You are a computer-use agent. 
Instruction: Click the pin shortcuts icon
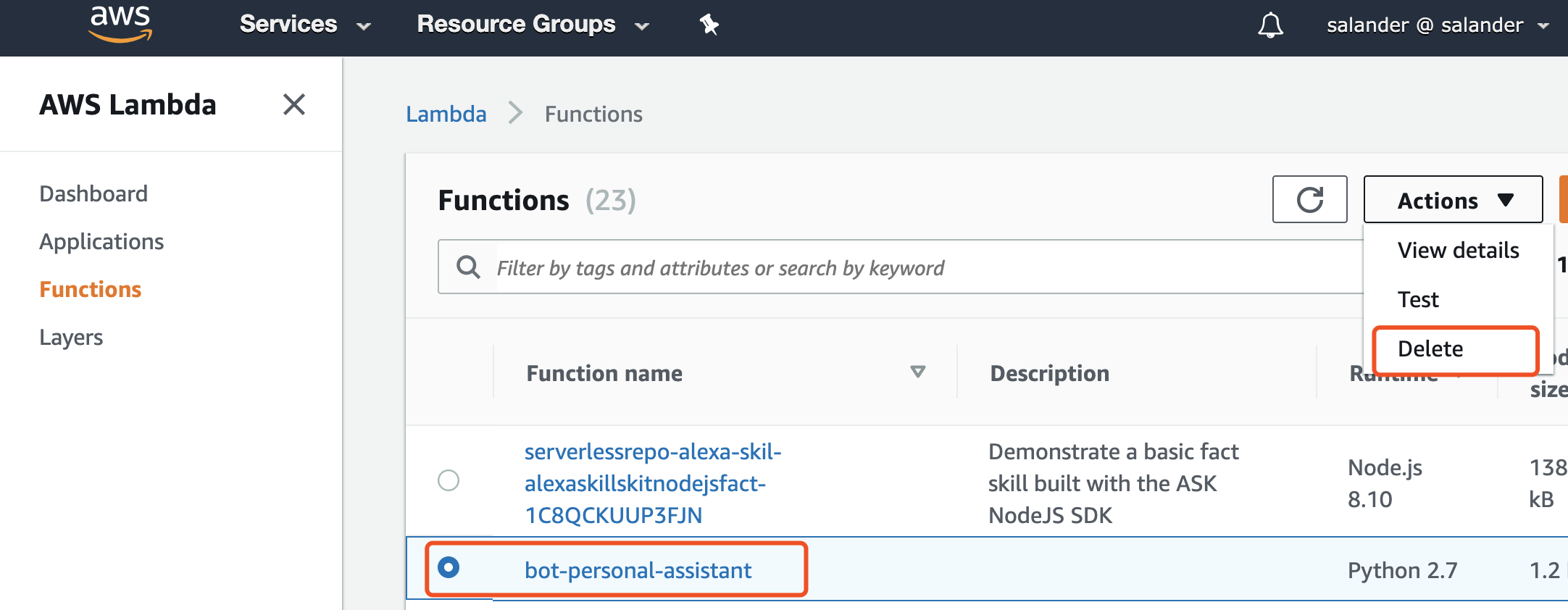pyautogui.click(x=709, y=25)
